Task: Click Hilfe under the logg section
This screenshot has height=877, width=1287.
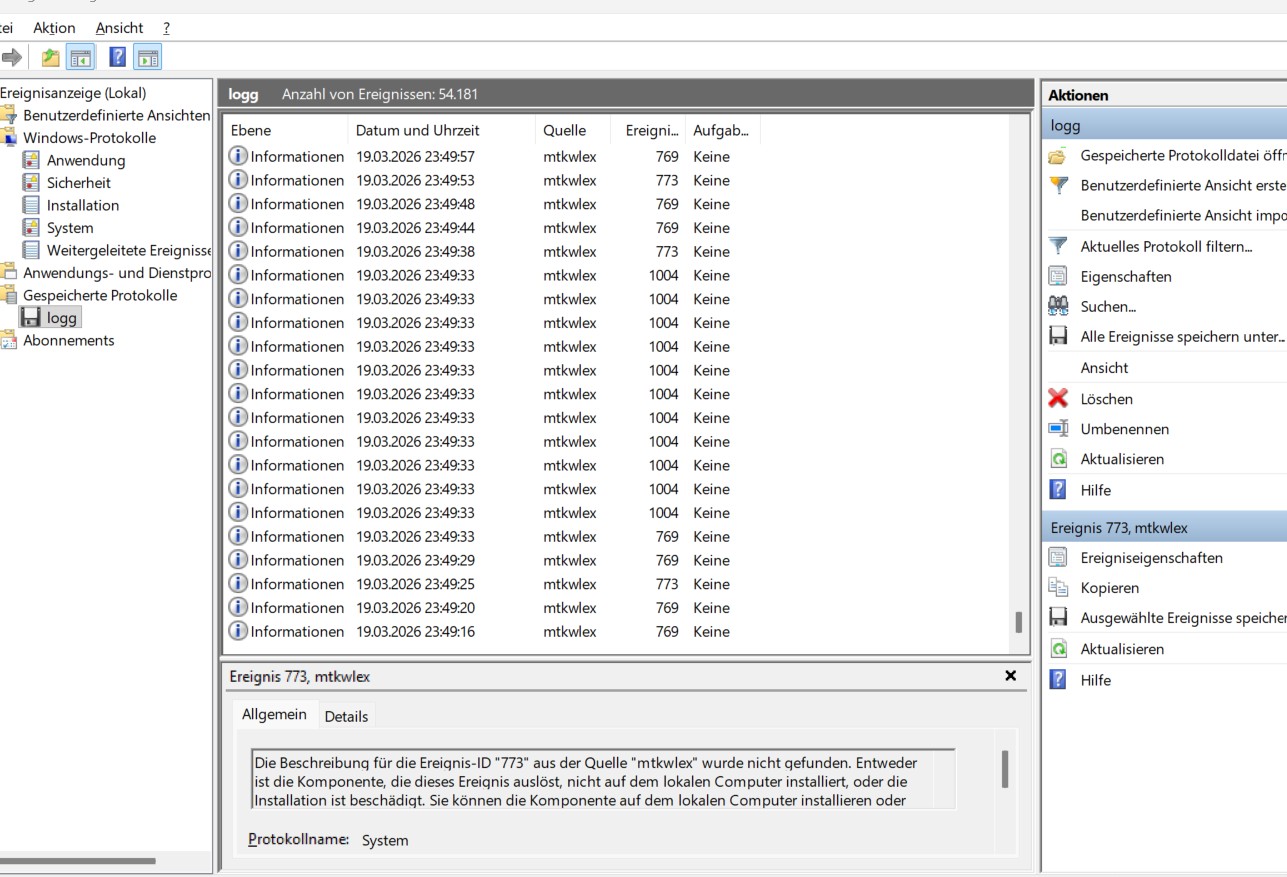Action: coord(1096,491)
